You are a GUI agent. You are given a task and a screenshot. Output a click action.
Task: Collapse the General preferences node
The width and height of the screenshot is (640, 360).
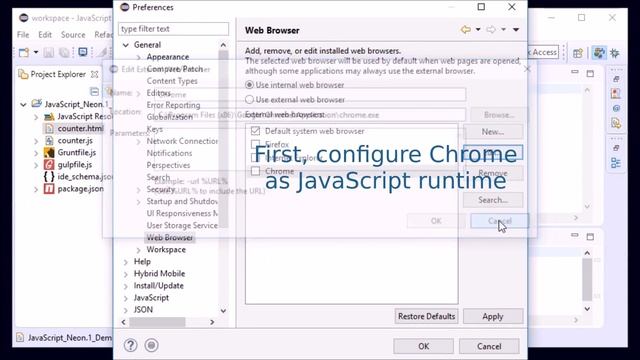point(126,45)
